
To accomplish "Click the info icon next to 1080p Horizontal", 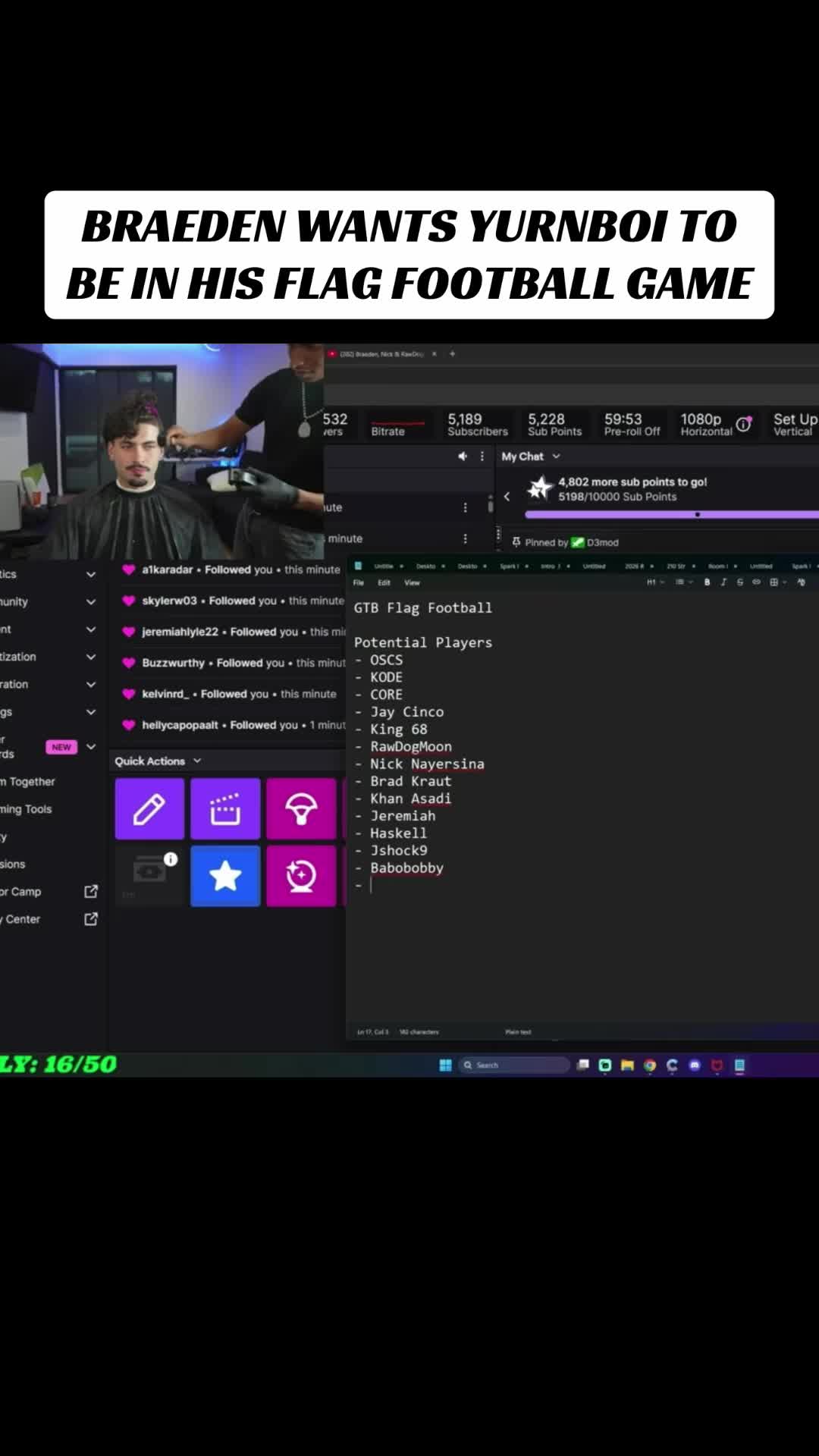I will pyautogui.click(x=743, y=424).
